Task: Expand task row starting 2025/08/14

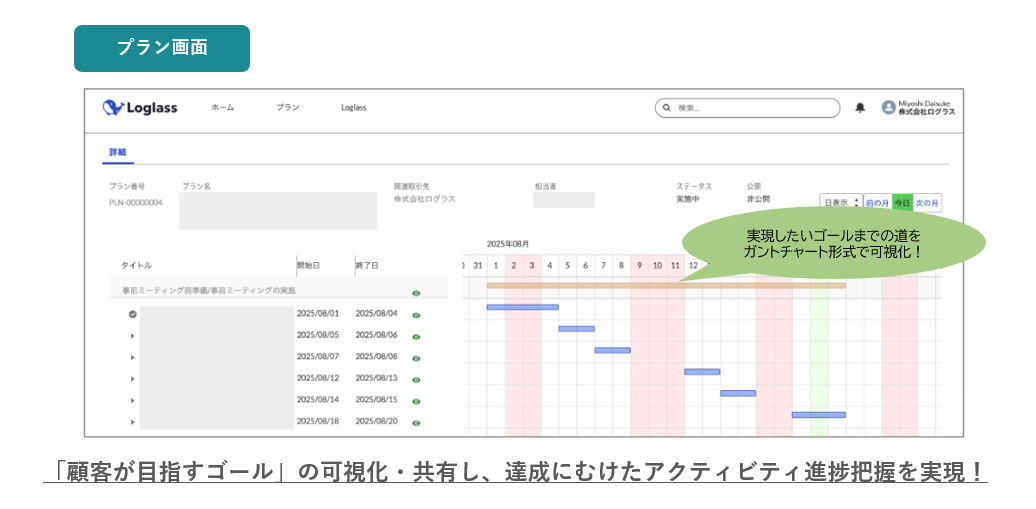Action: [x=132, y=400]
